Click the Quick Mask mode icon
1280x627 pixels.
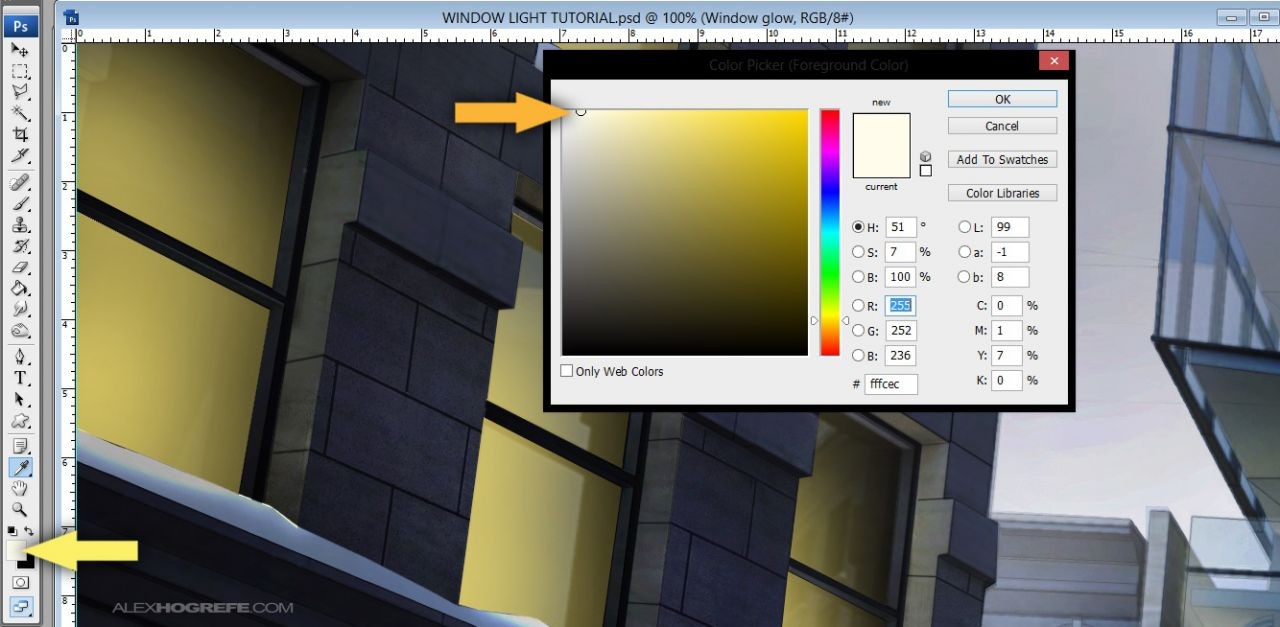click(x=19, y=582)
